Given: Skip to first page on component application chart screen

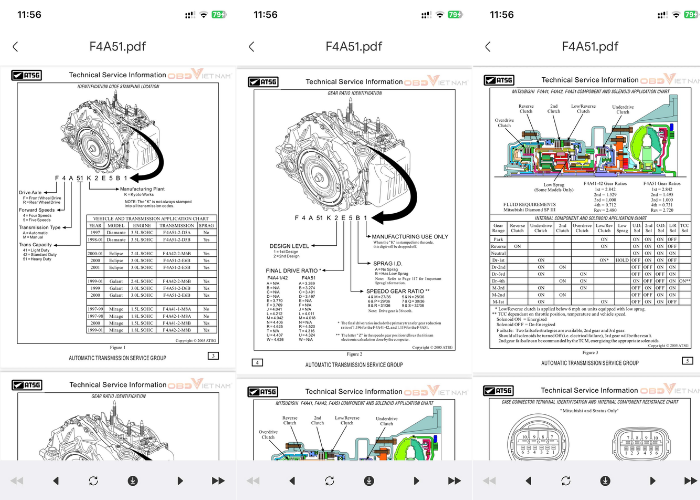Looking at the screenshot, I should coord(489,481).
